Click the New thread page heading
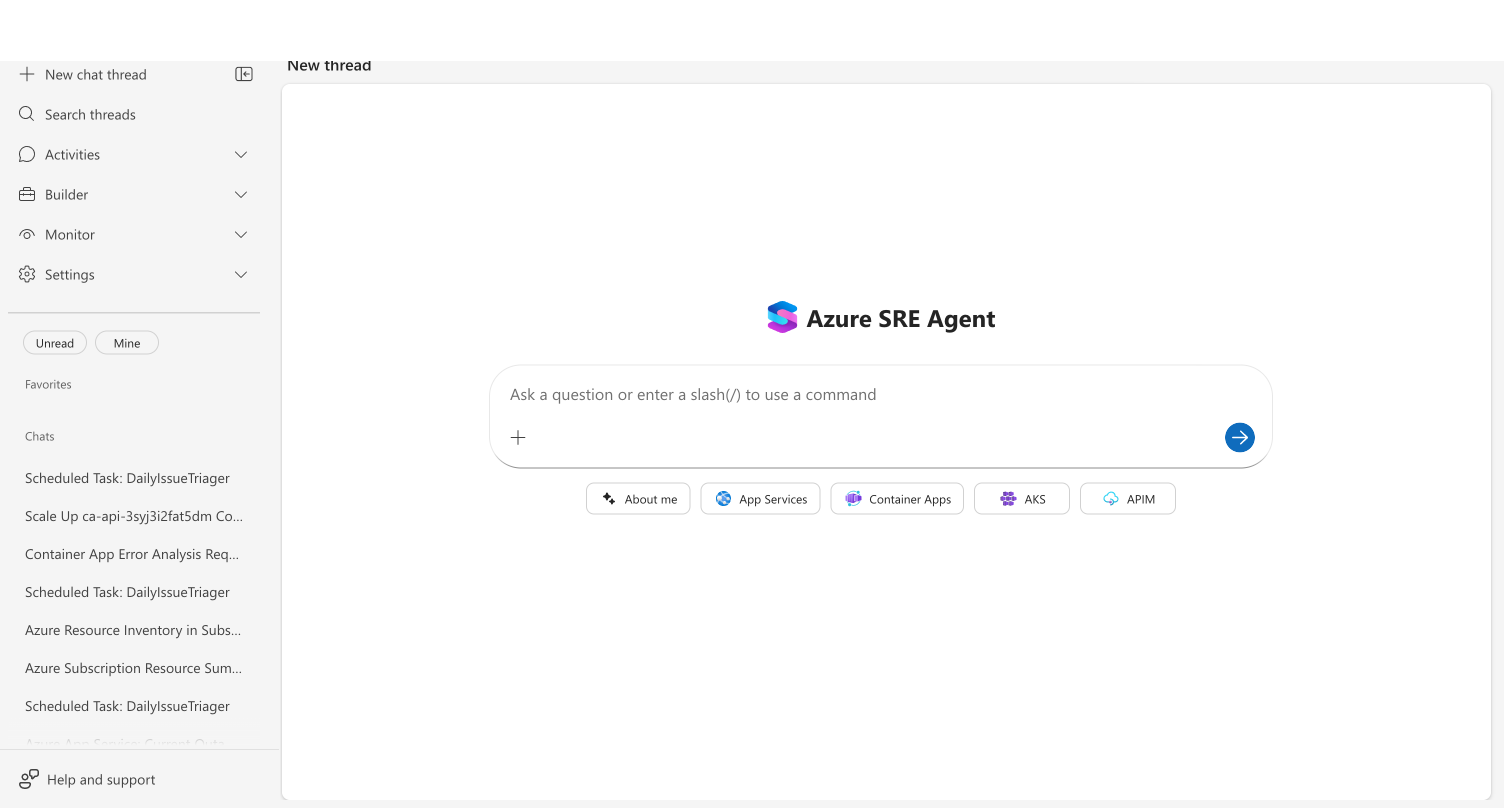Viewport: 1504px width, 808px height. [x=329, y=66]
